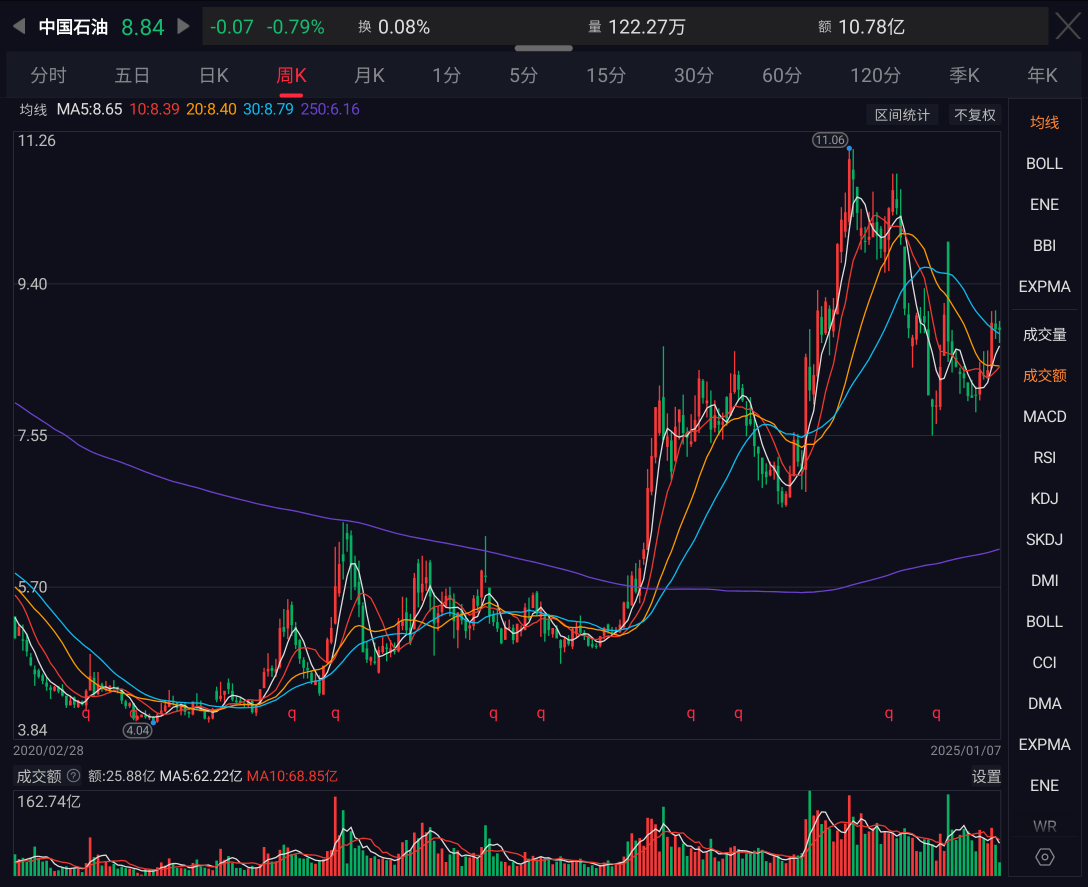Image resolution: width=1088 pixels, height=887 pixels.
Task: Click the orange 20:8.40 MA legend
Action: point(211,109)
